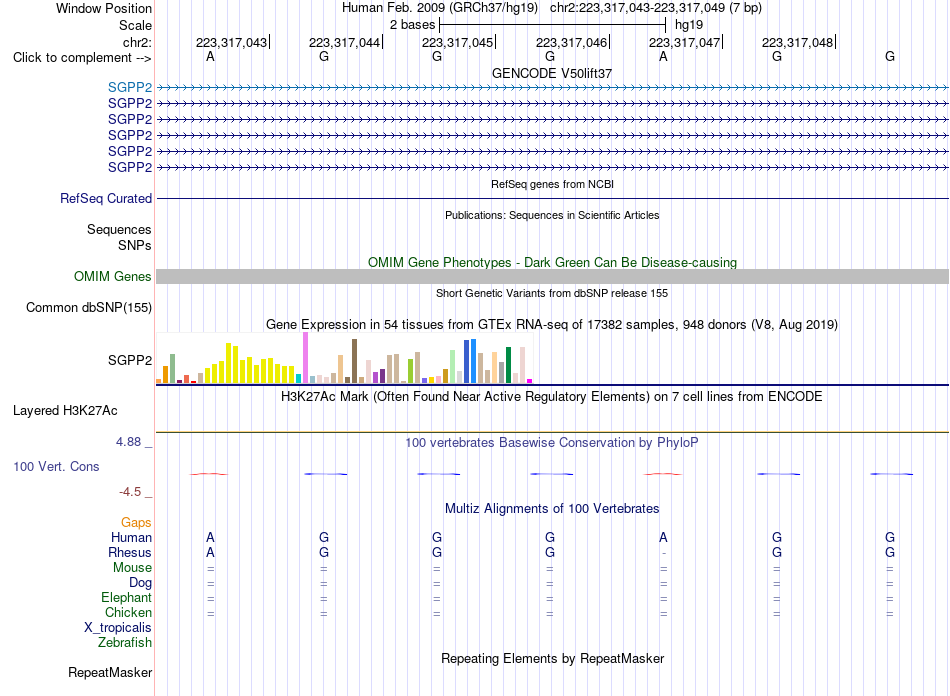Click the tall violet bar in GTEx chart
This screenshot has height=696, width=950.
tap(306, 357)
